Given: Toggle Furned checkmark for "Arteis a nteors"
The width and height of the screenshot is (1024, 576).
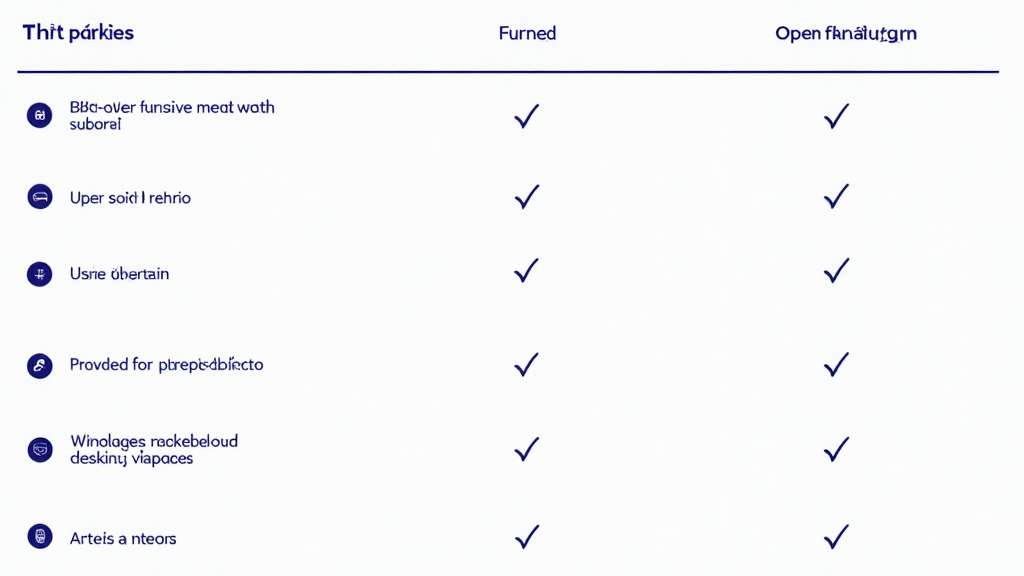Looking at the screenshot, I should [526, 537].
